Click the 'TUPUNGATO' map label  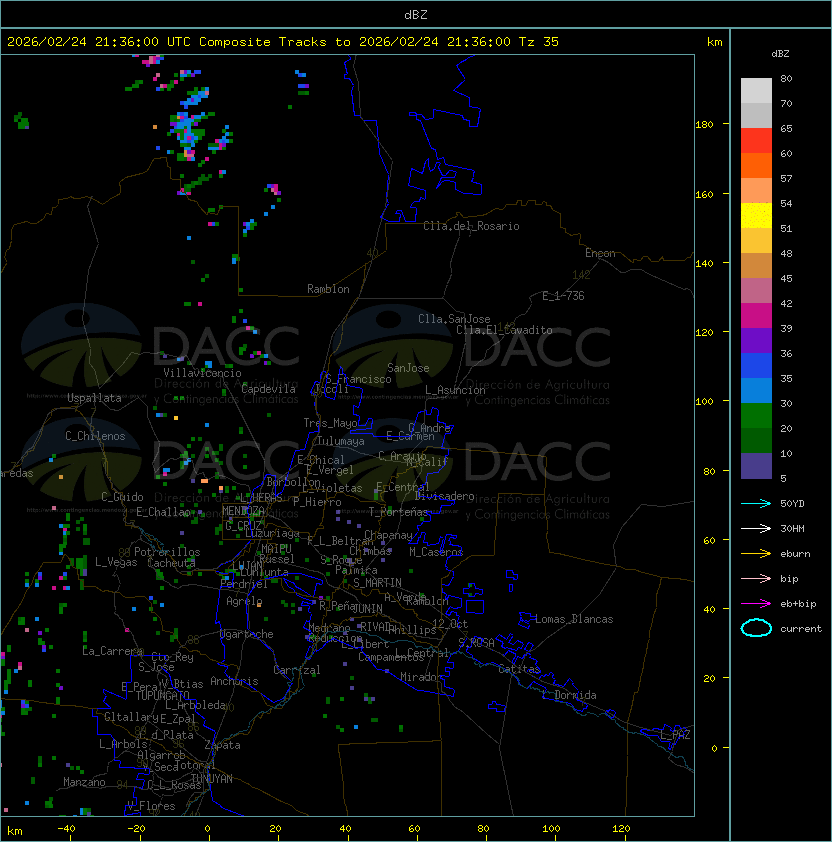point(162,695)
